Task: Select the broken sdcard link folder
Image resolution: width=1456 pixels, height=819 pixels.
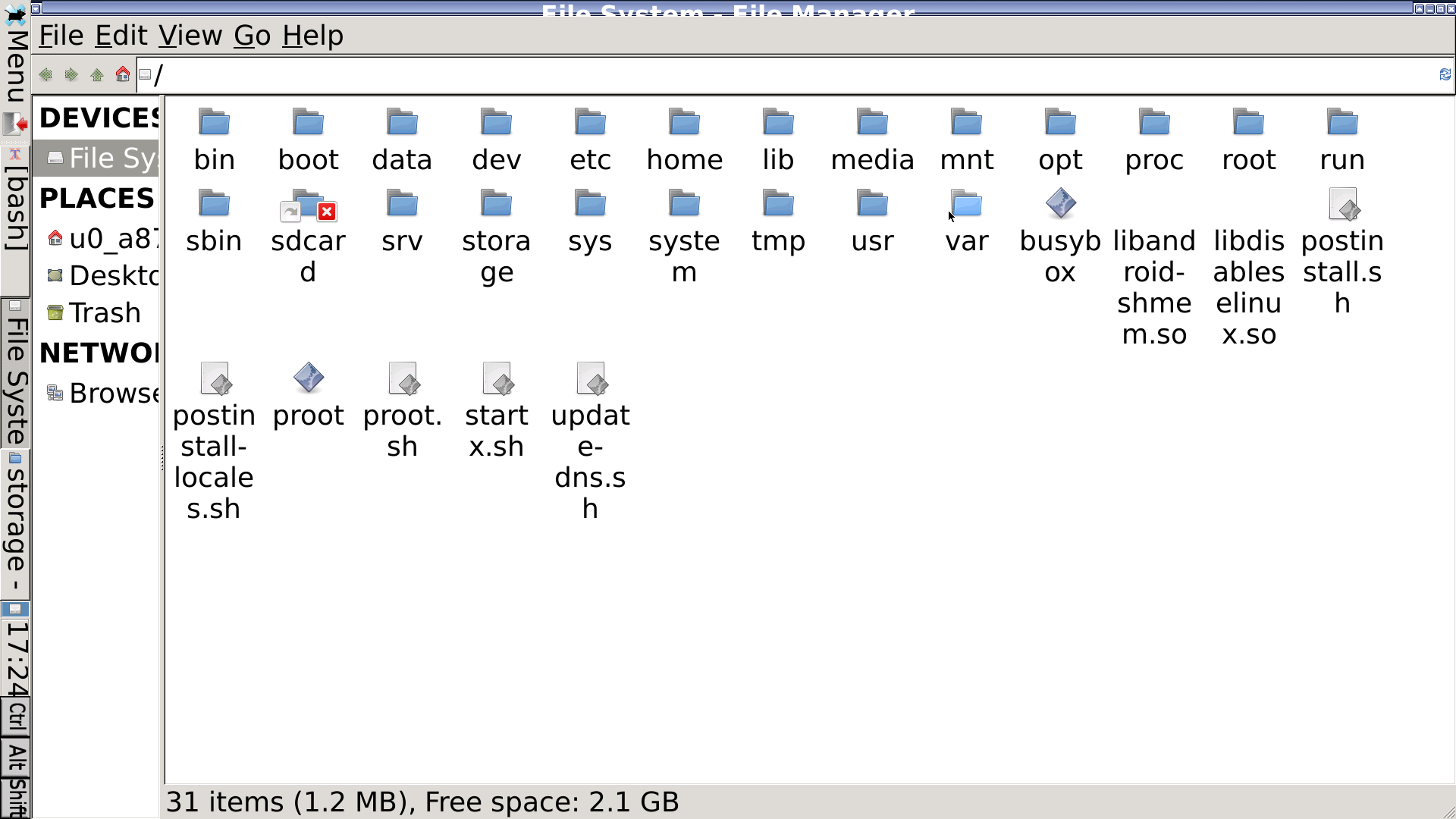Action: [308, 206]
